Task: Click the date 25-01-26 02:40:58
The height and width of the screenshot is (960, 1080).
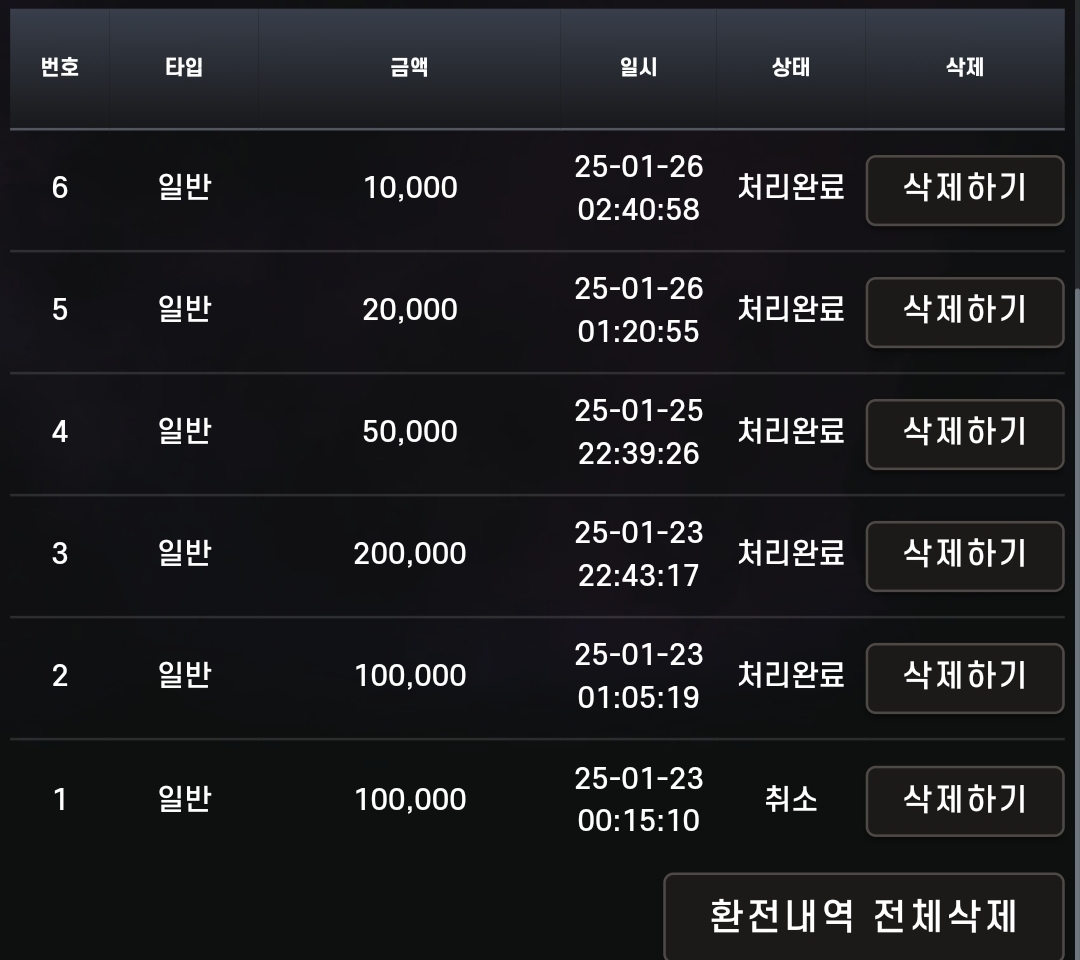Action: click(x=638, y=188)
